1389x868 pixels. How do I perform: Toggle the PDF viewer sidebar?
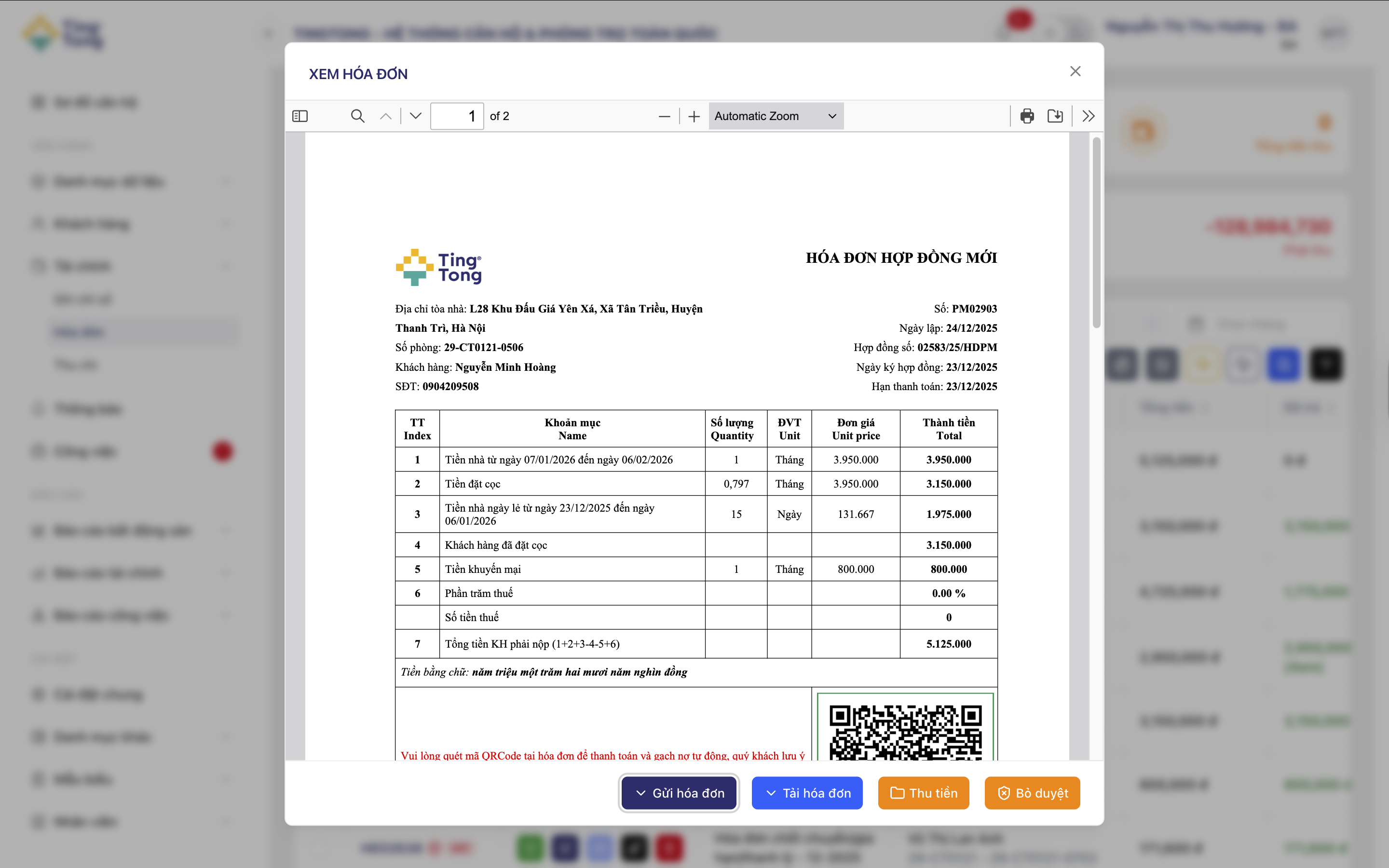coord(300,116)
